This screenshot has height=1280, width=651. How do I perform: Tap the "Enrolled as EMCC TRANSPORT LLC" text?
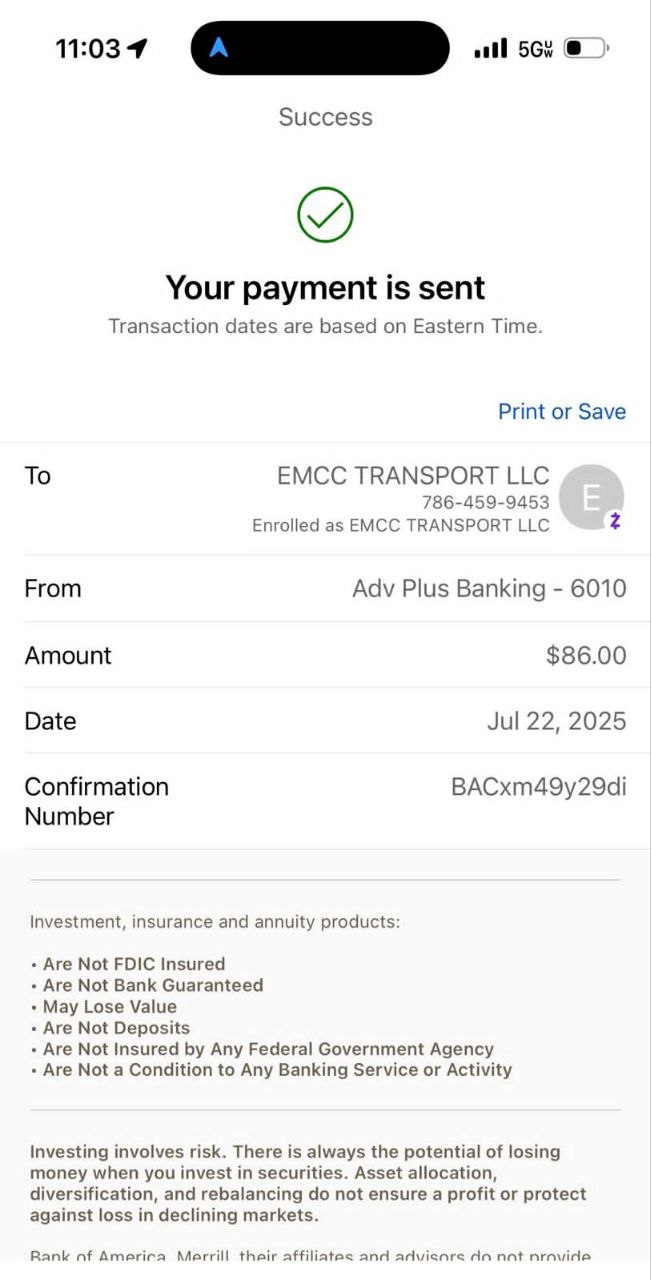tap(400, 525)
